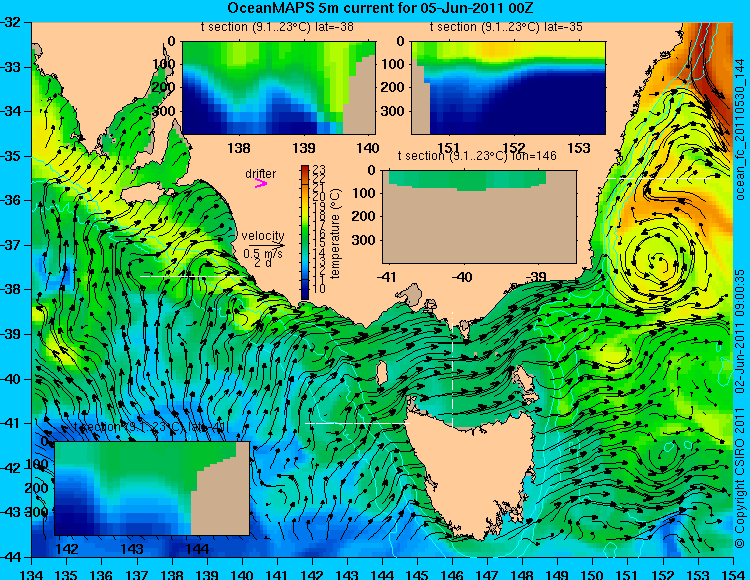Click King Island northwest of Tasmania
The width and height of the screenshot is (750, 580).
click(381, 373)
